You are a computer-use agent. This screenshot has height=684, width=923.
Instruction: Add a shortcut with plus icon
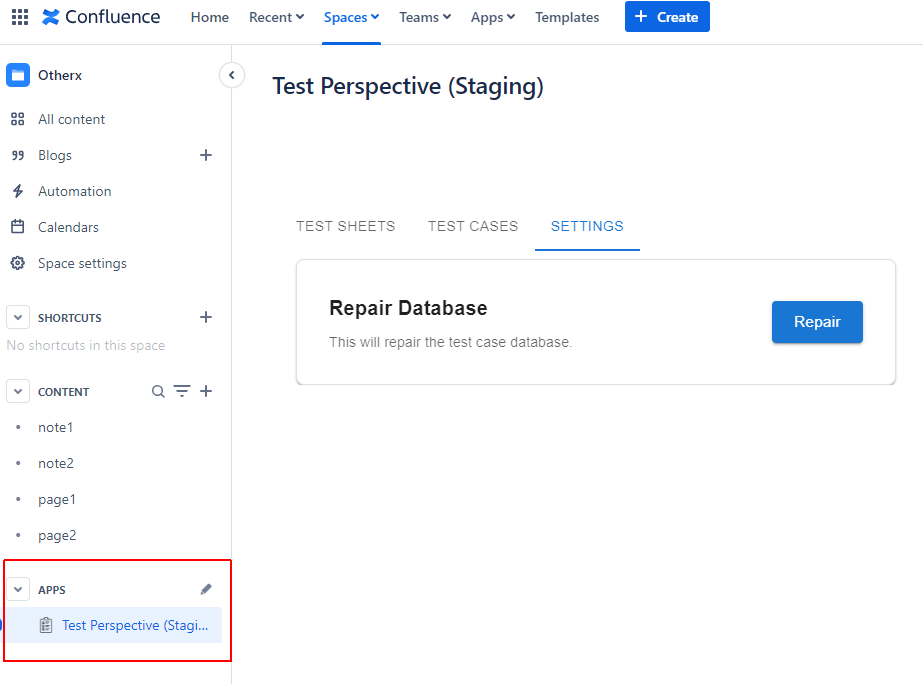(206, 317)
